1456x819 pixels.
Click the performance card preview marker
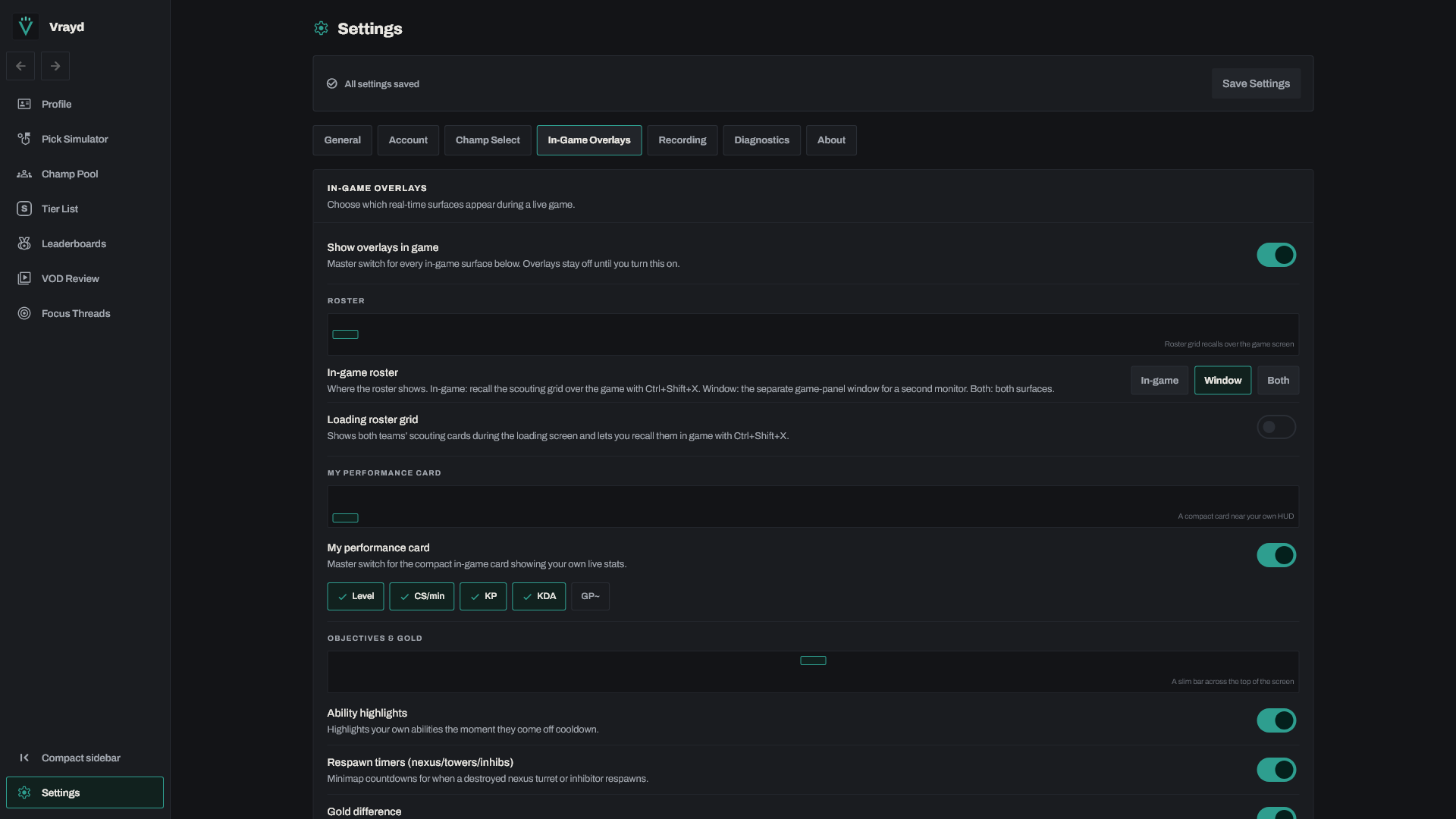pos(345,518)
